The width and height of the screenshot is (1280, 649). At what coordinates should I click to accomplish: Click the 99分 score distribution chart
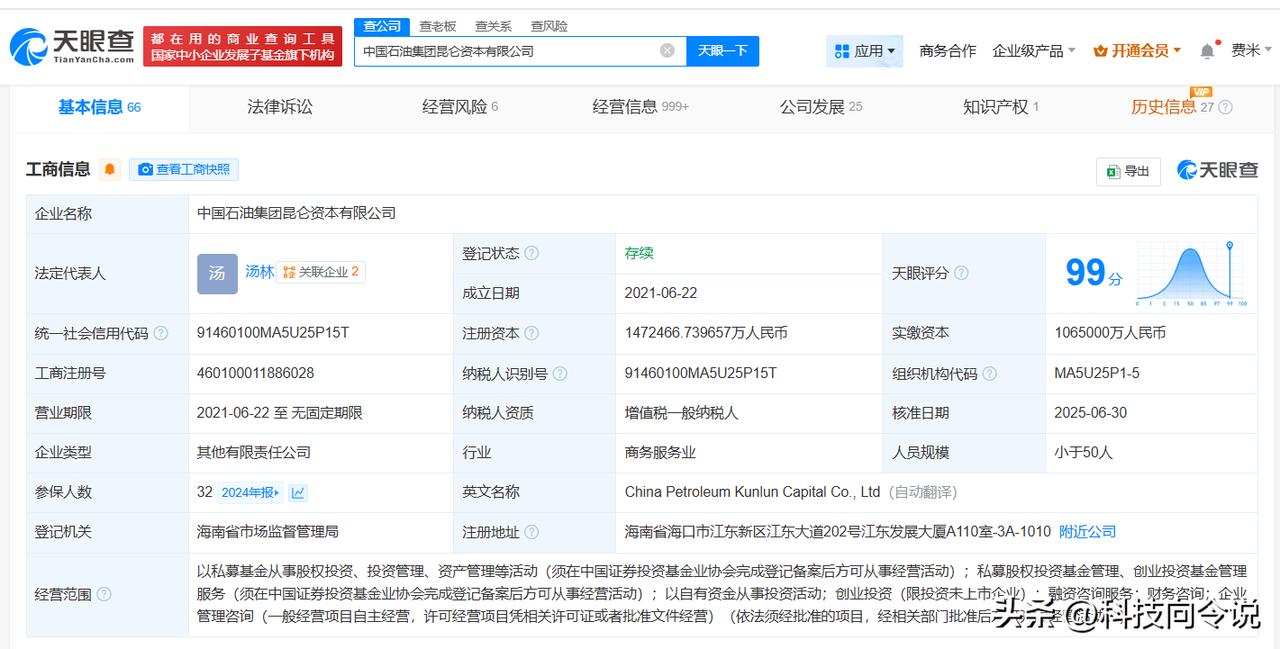click(x=1190, y=273)
